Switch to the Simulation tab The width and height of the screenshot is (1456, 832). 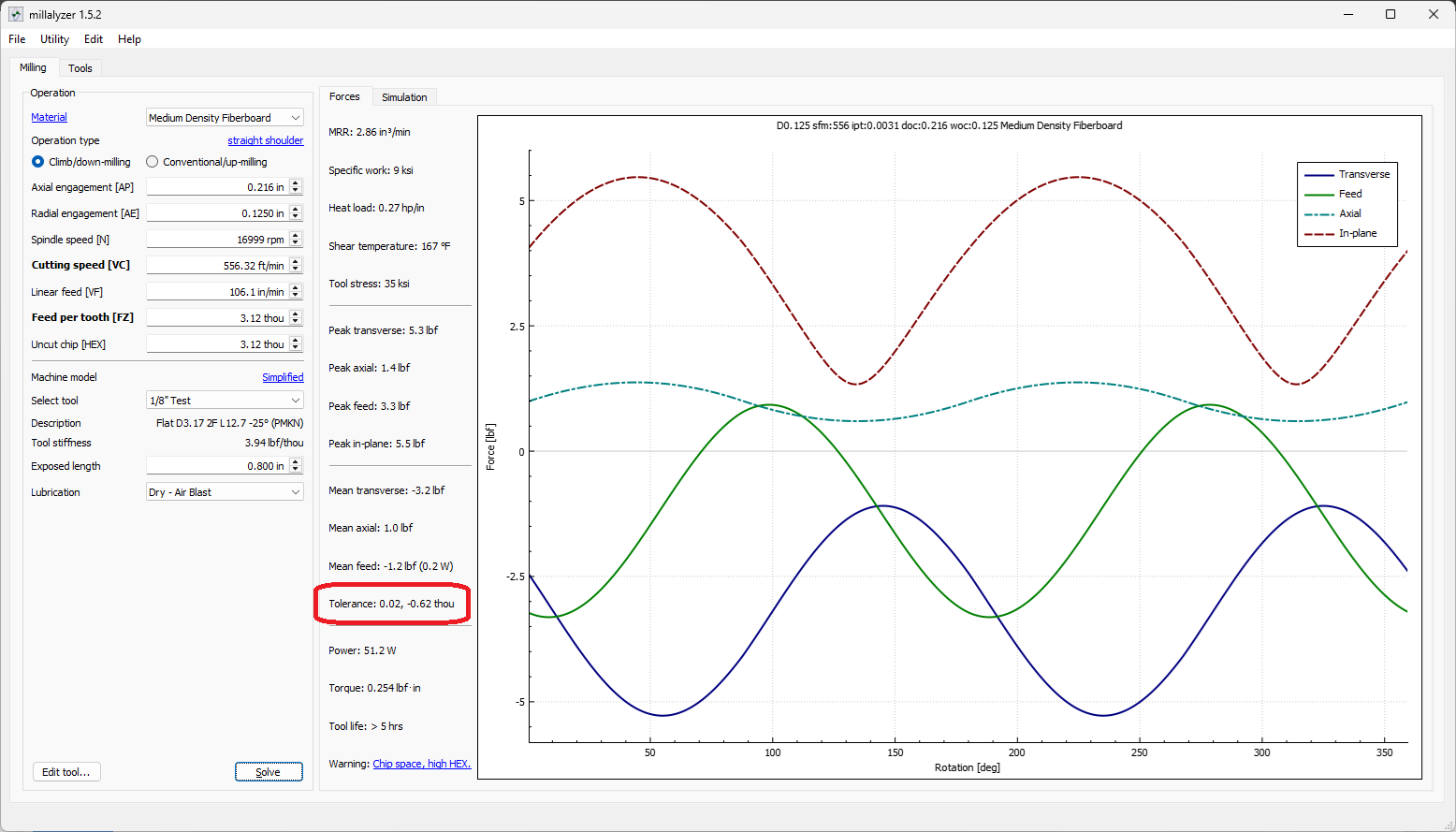click(x=404, y=97)
